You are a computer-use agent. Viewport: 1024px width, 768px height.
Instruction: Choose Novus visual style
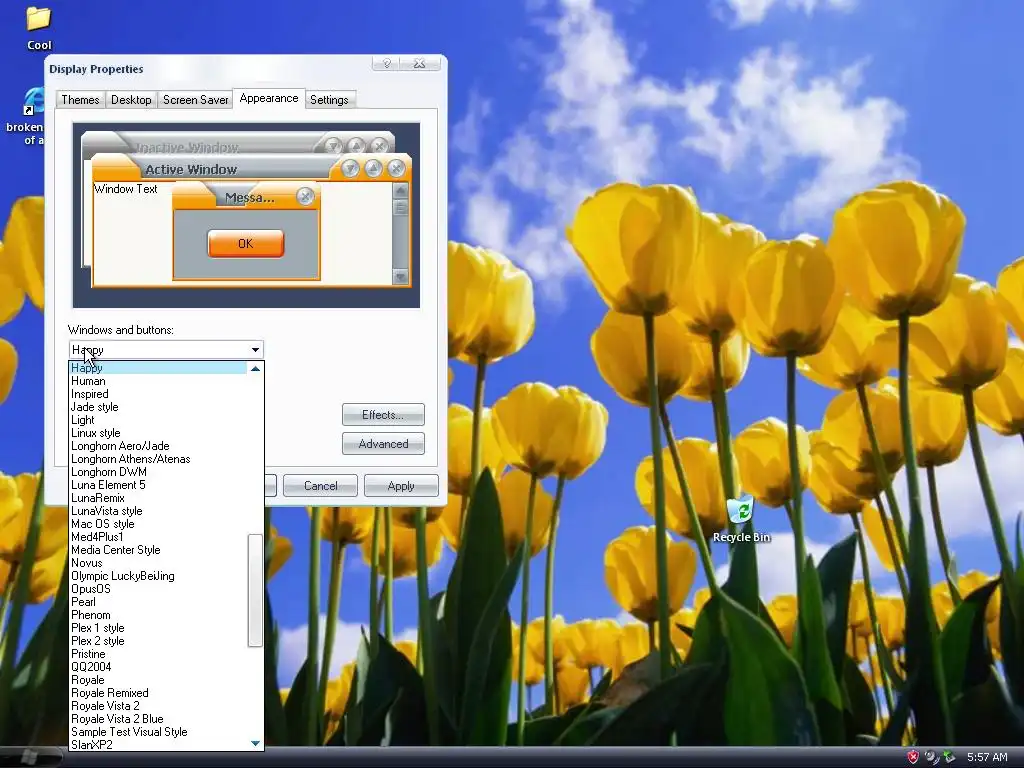pyautogui.click(x=158, y=563)
